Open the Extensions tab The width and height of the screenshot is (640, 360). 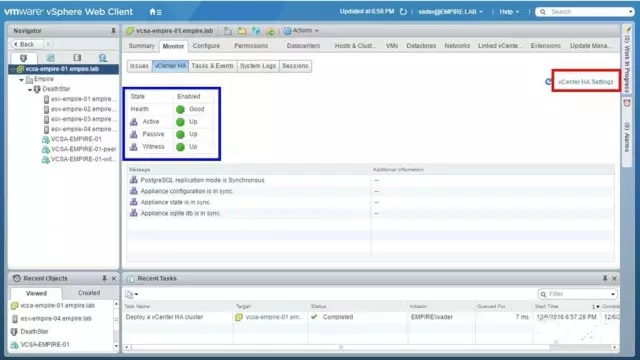pos(546,46)
